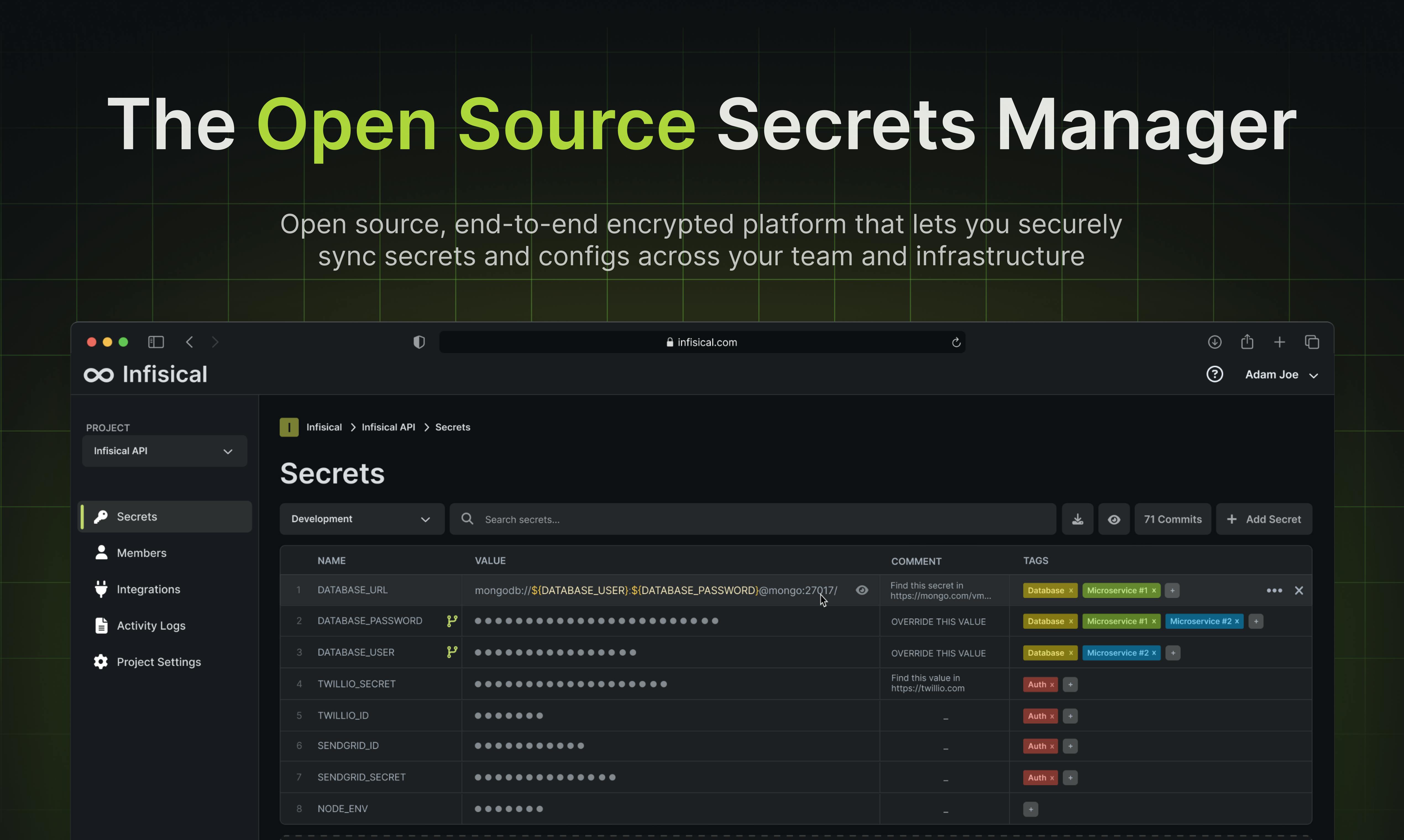Click the search magnifier icon
Screen dimensions: 1404x840
(x=467, y=518)
